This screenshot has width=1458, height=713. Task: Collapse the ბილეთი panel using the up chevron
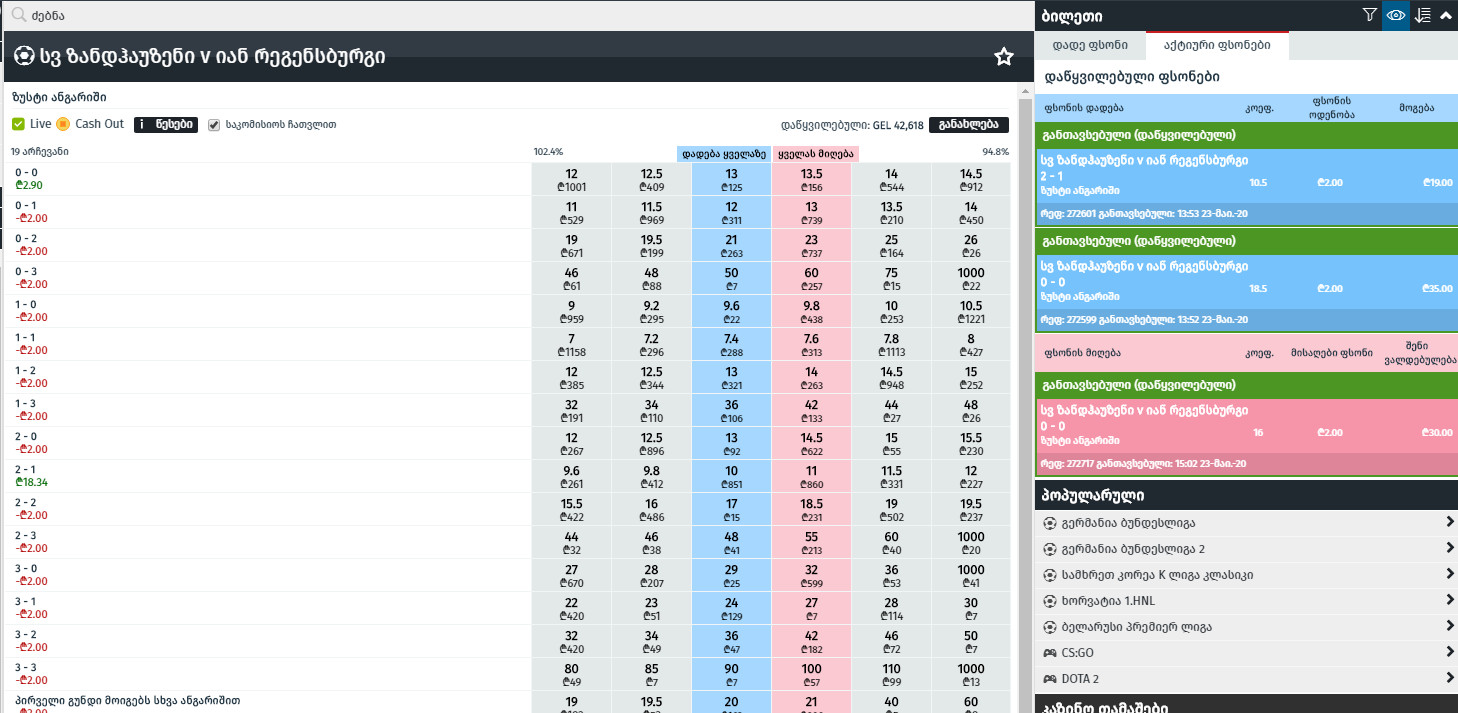(1446, 15)
